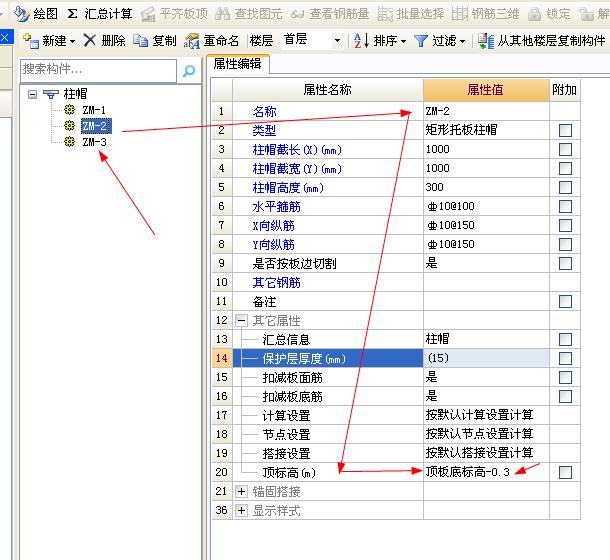Click the 柱帽高度 value 300
Viewport: 610px width, 560px height.
point(486,187)
